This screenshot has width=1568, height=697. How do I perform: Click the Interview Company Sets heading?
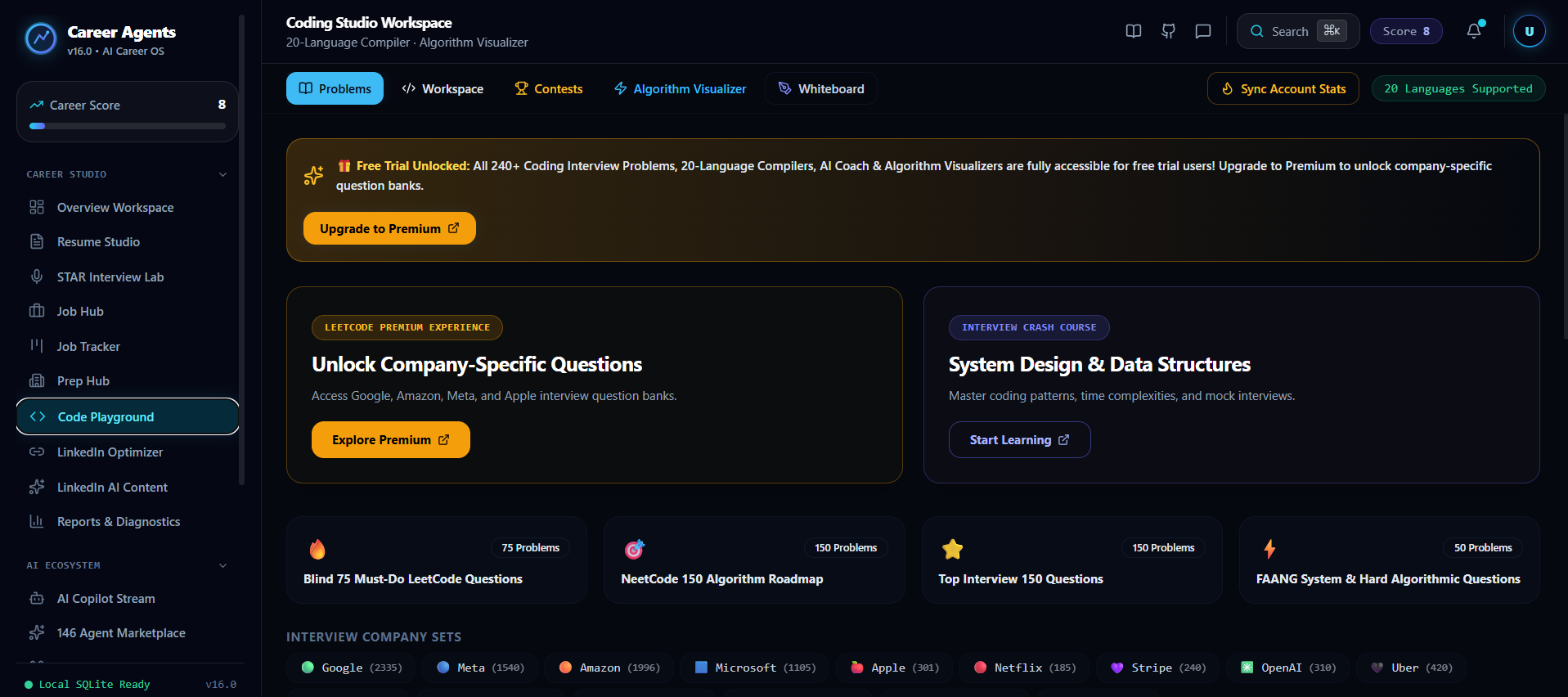pos(374,636)
